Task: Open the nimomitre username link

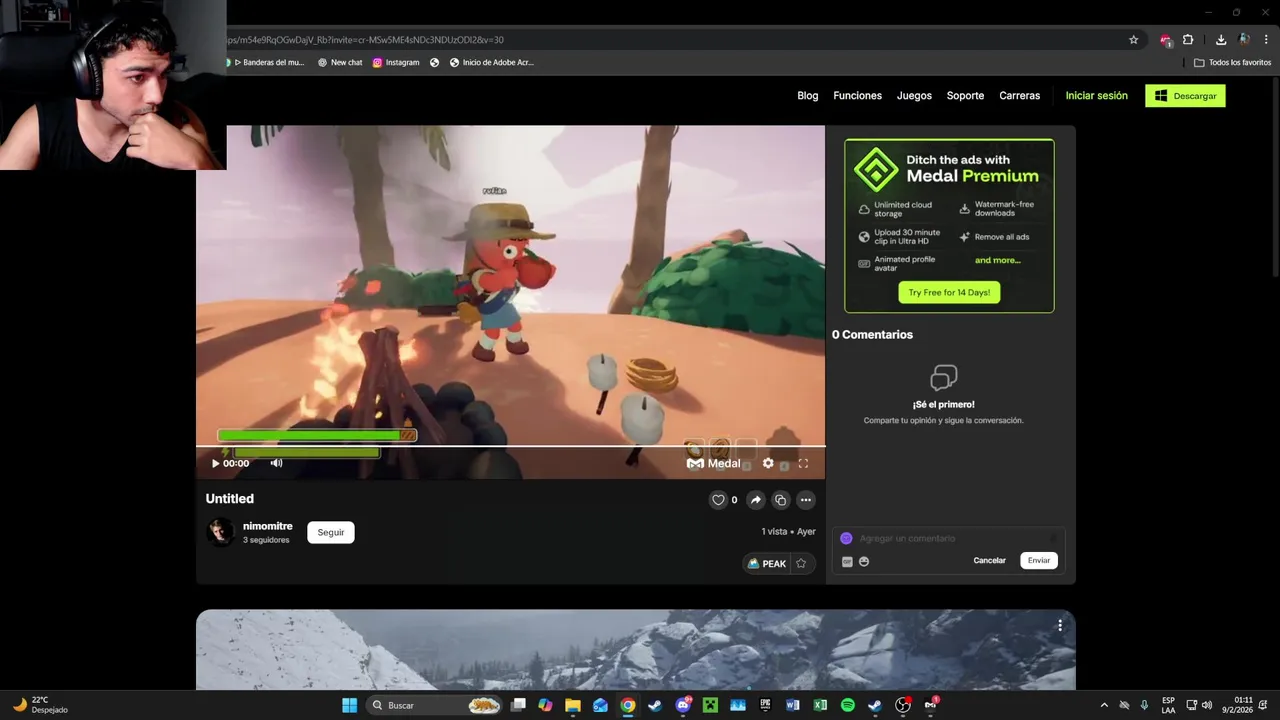Action: (268, 526)
